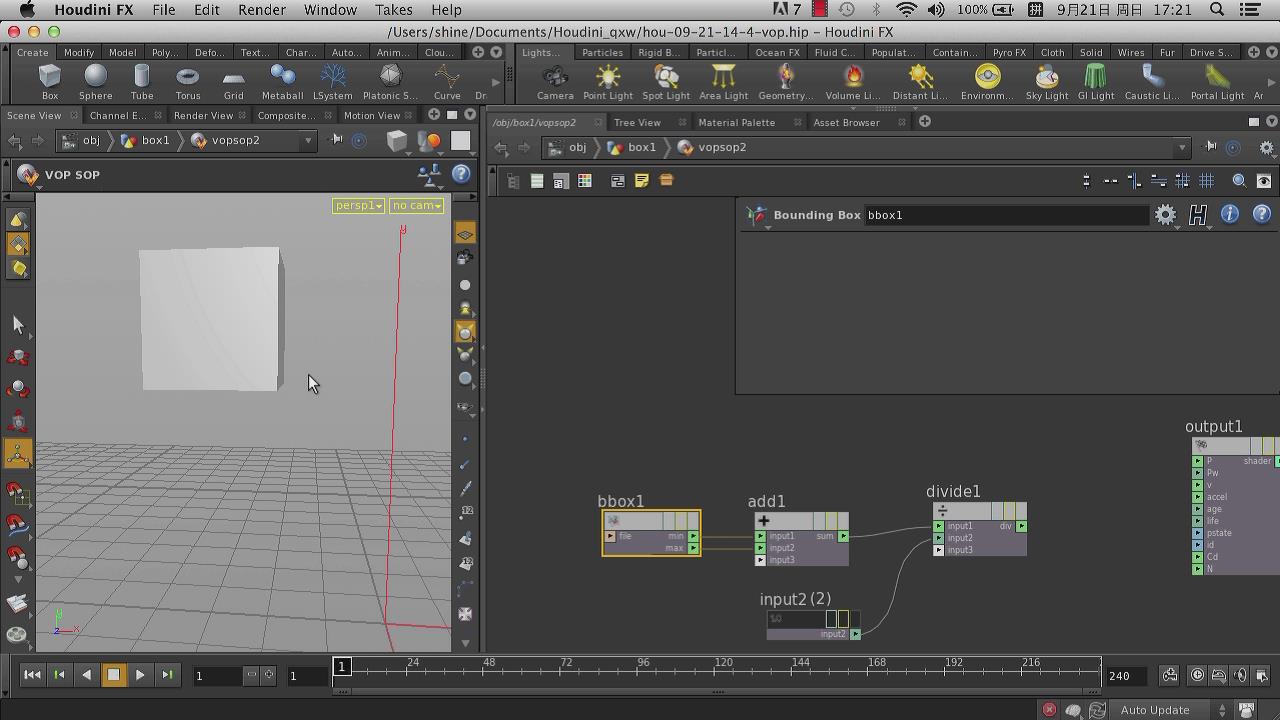Open Bounding Box parameter help
Screen dimensions: 1280x720
(x=1262, y=215)
